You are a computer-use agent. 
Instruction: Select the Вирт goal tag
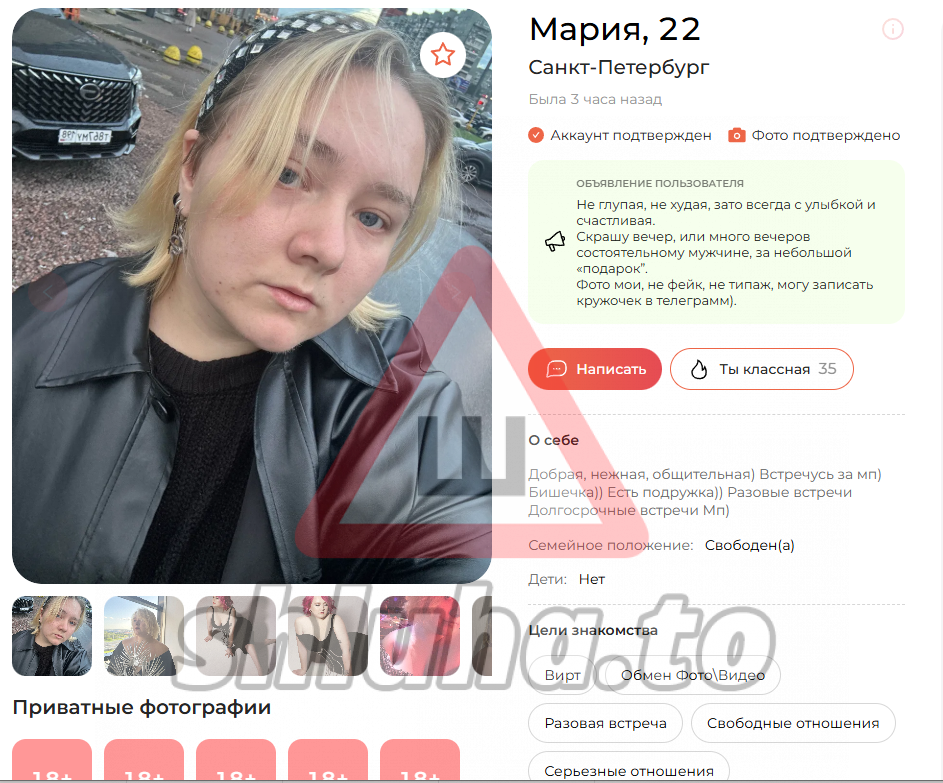(x=562, y=675)
